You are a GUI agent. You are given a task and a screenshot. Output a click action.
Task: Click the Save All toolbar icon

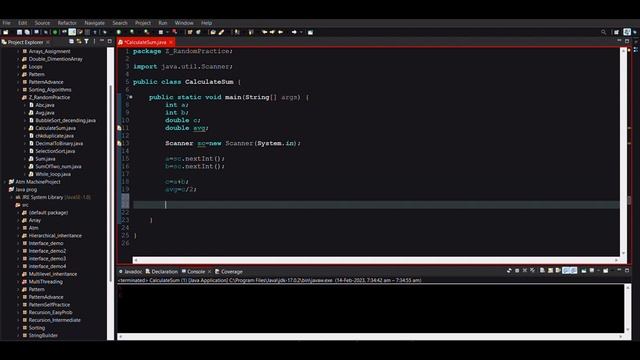click(x=27, y=32)
